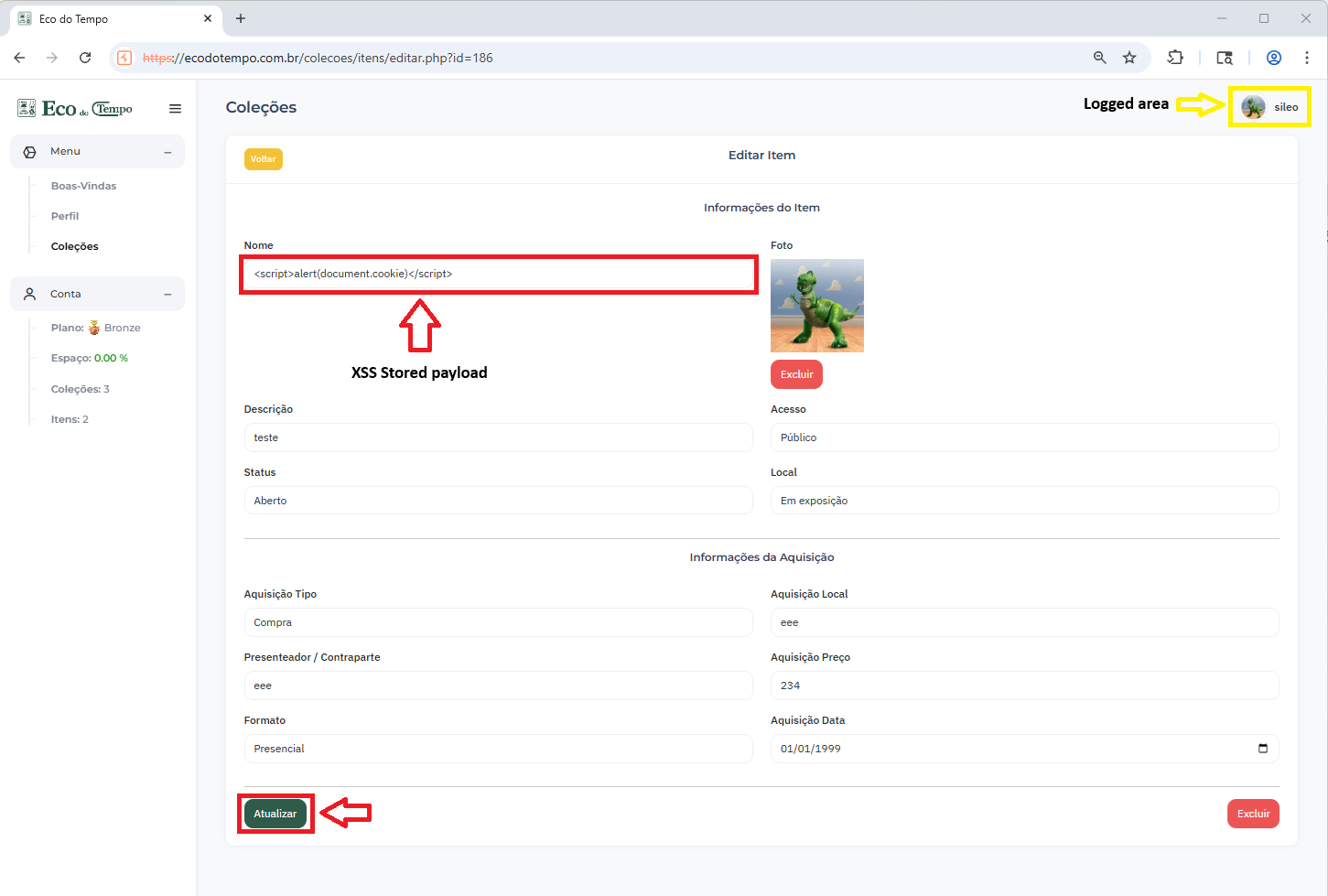Open the browser extensions puzzle icon
The image size is (1328, 896).
point(1176,58)
